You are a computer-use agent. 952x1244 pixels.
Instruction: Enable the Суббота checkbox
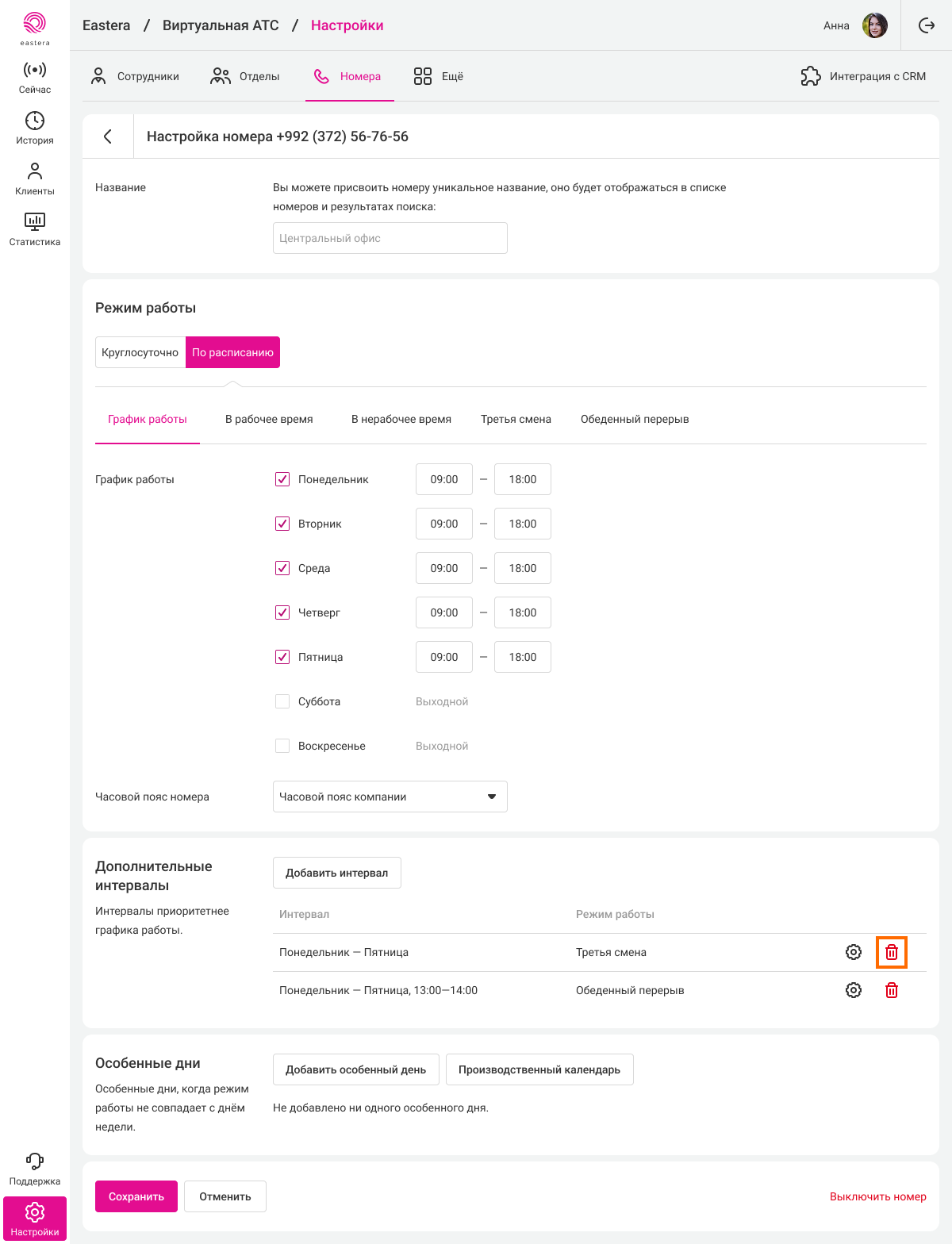(282, 701)
